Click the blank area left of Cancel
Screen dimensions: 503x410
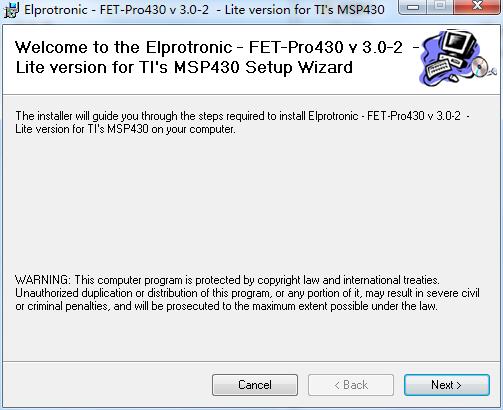point(107,385)
